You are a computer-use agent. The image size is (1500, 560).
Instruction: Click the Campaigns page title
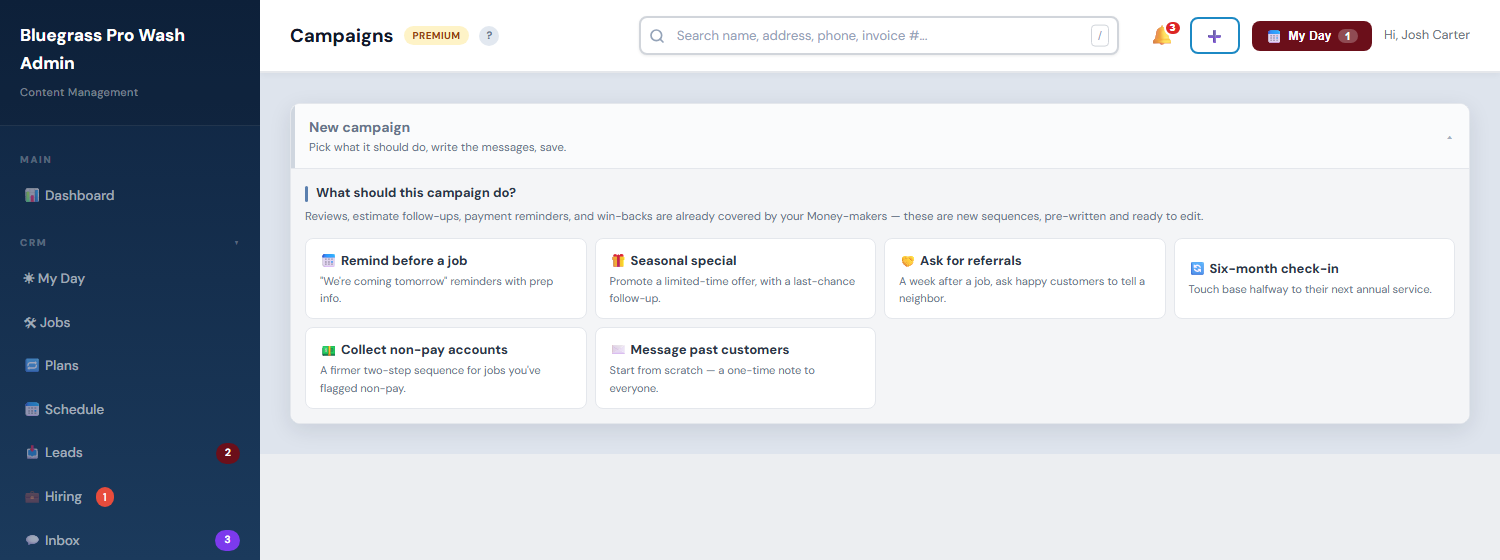point(342,36)
